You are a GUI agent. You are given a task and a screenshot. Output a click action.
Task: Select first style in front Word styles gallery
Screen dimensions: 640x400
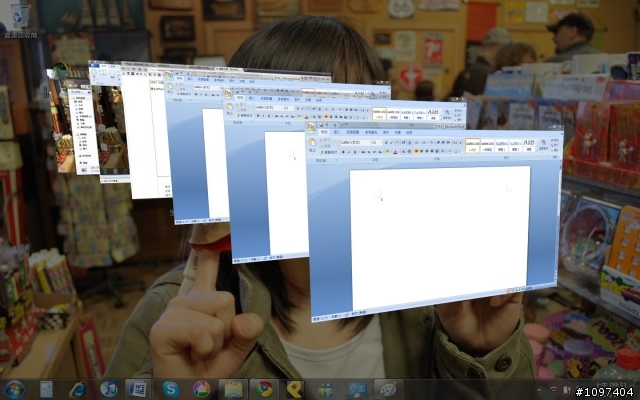click(472, 145)
